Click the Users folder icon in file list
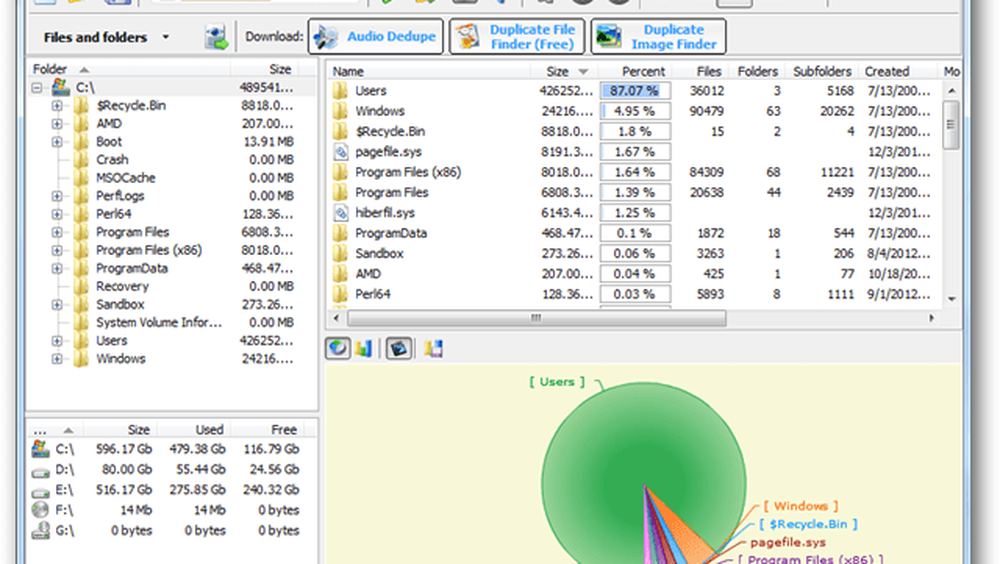The height and width of the screenshot is (564, 1000). point(340,91)
